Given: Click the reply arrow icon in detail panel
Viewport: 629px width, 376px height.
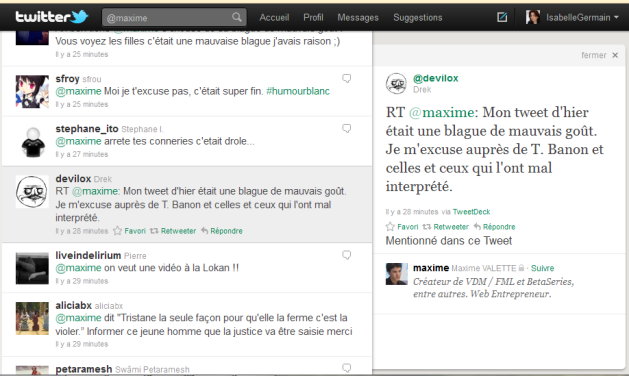Looking at the screenshot, I should pyautogui.click(x=477, y=227).
